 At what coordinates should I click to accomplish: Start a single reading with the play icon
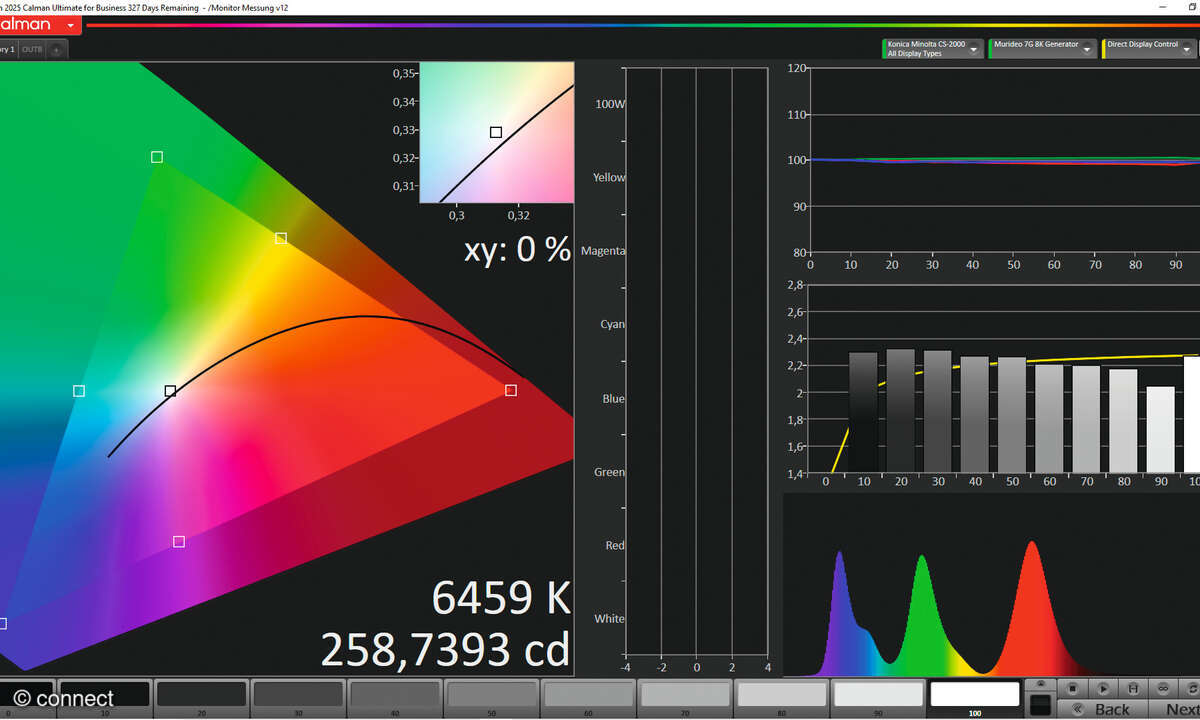[x=1103, y=685]
